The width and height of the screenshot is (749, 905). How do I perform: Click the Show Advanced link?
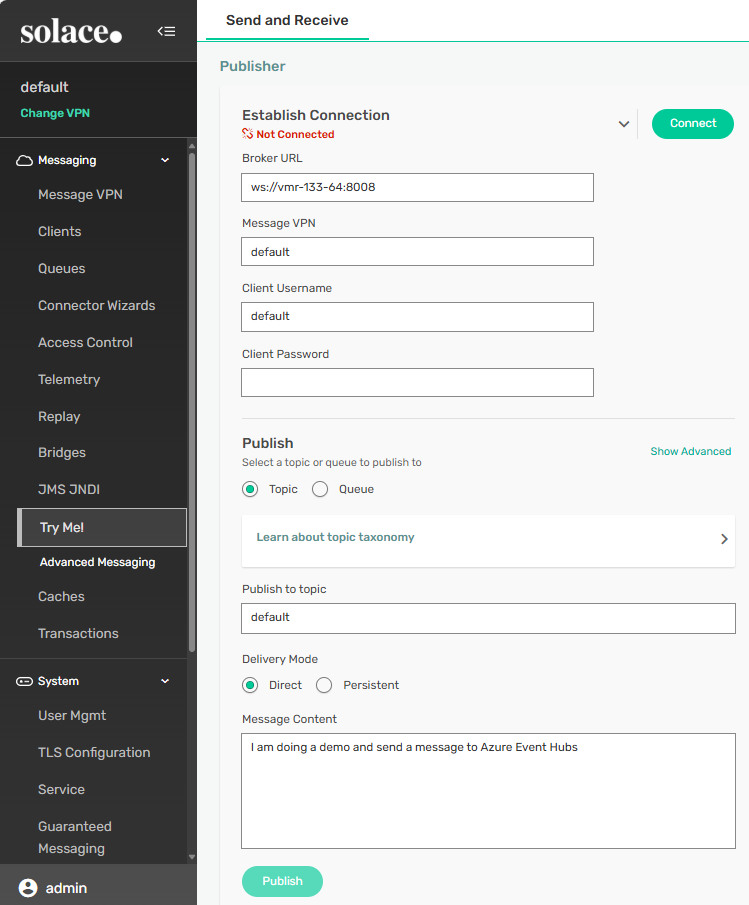(690, 451)
